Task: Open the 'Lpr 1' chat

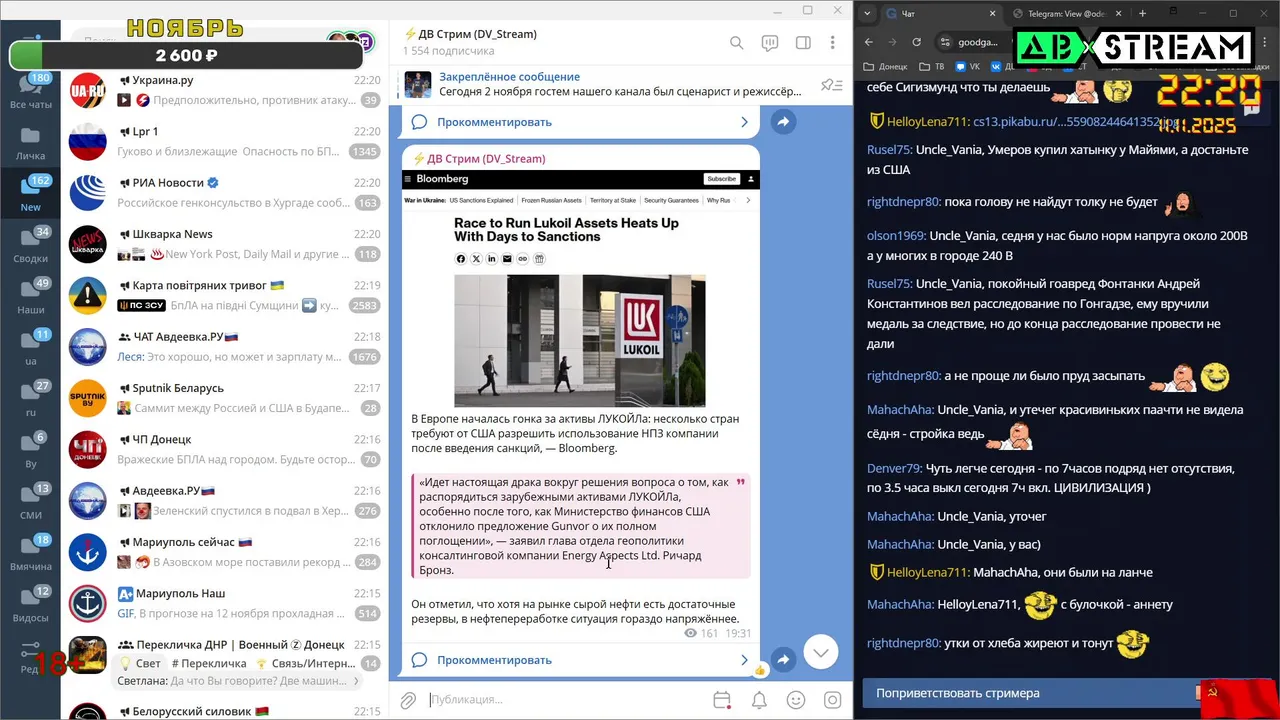Action: 225,141
